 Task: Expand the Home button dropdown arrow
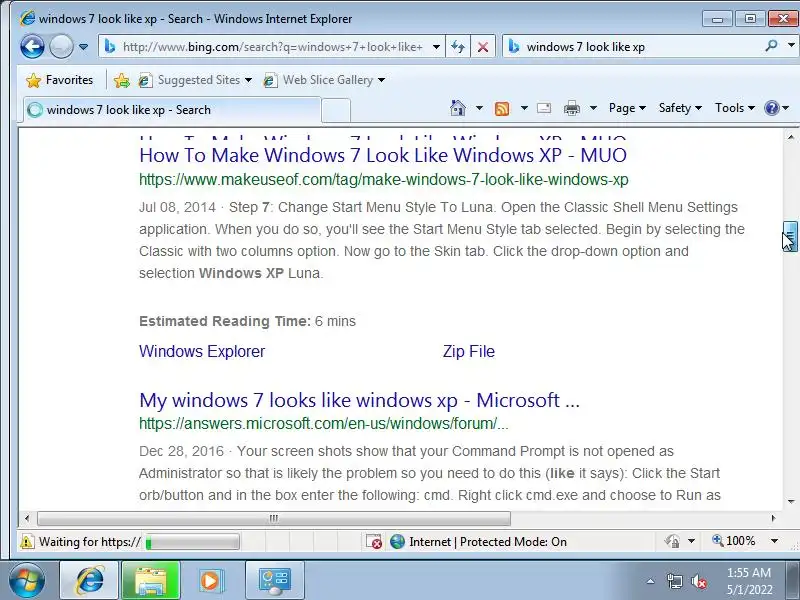[x=479, y=108]
